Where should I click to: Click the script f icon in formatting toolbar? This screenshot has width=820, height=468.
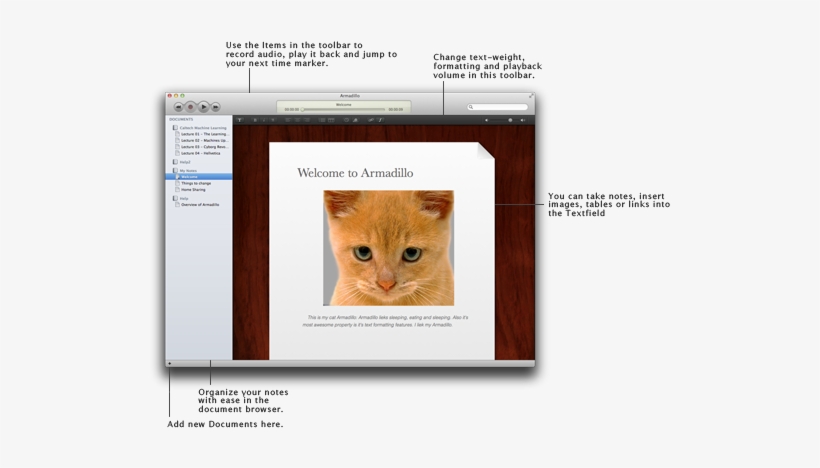click(x=380, y=120)
